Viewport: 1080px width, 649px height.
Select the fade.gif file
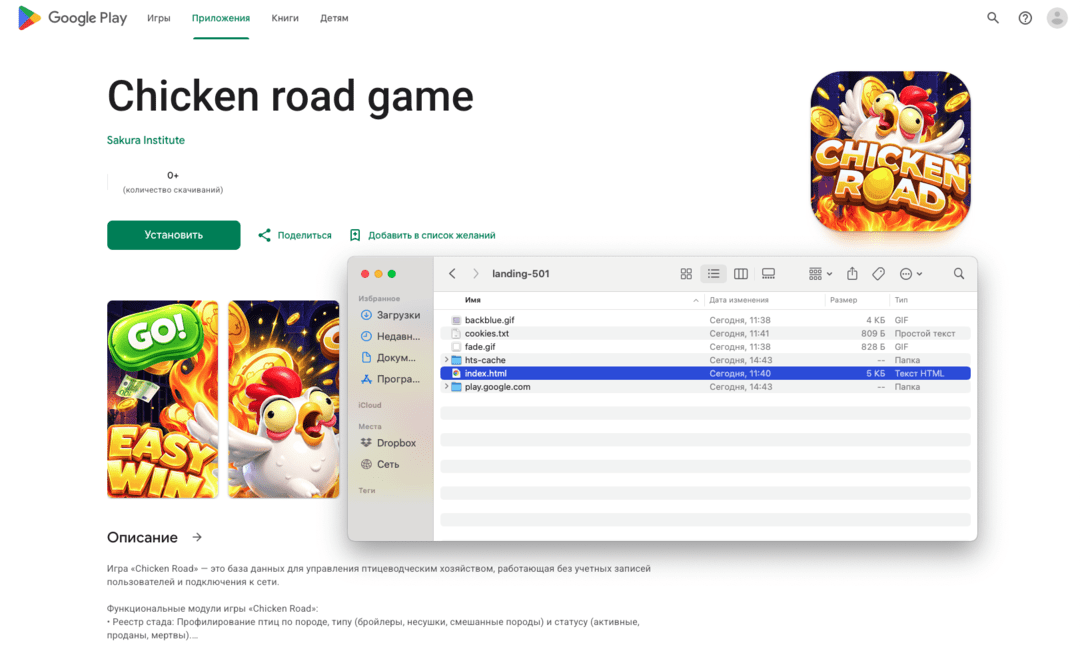705,347
